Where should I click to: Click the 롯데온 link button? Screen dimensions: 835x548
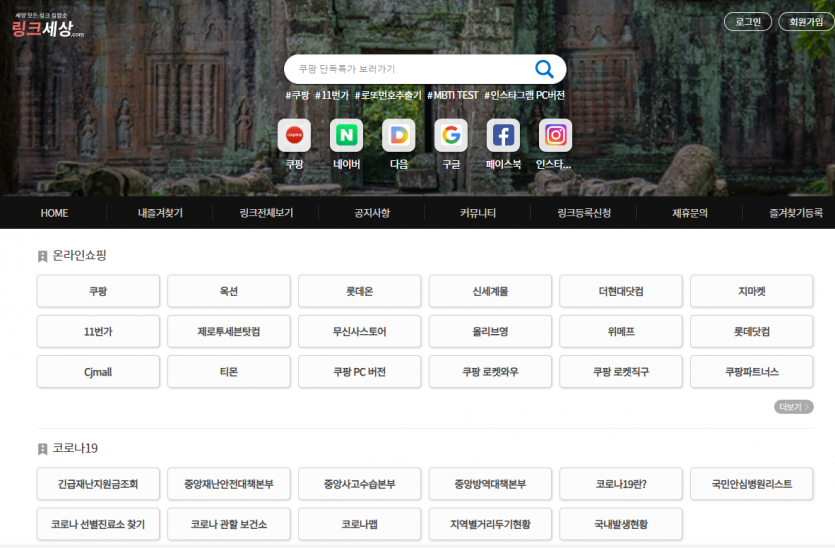tap(359, 291)
